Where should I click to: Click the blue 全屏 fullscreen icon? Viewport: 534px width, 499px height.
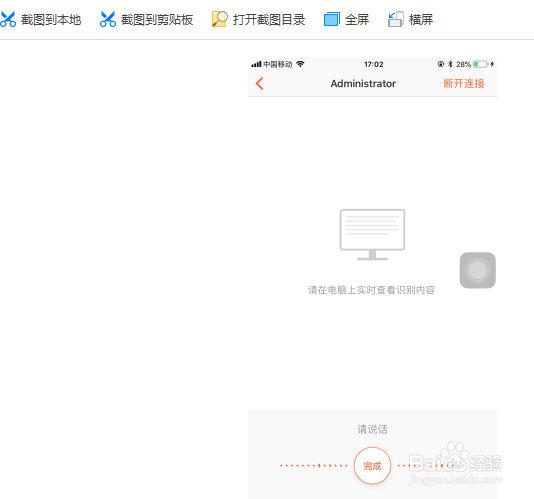pyautogui.click(x=331, y=19)
